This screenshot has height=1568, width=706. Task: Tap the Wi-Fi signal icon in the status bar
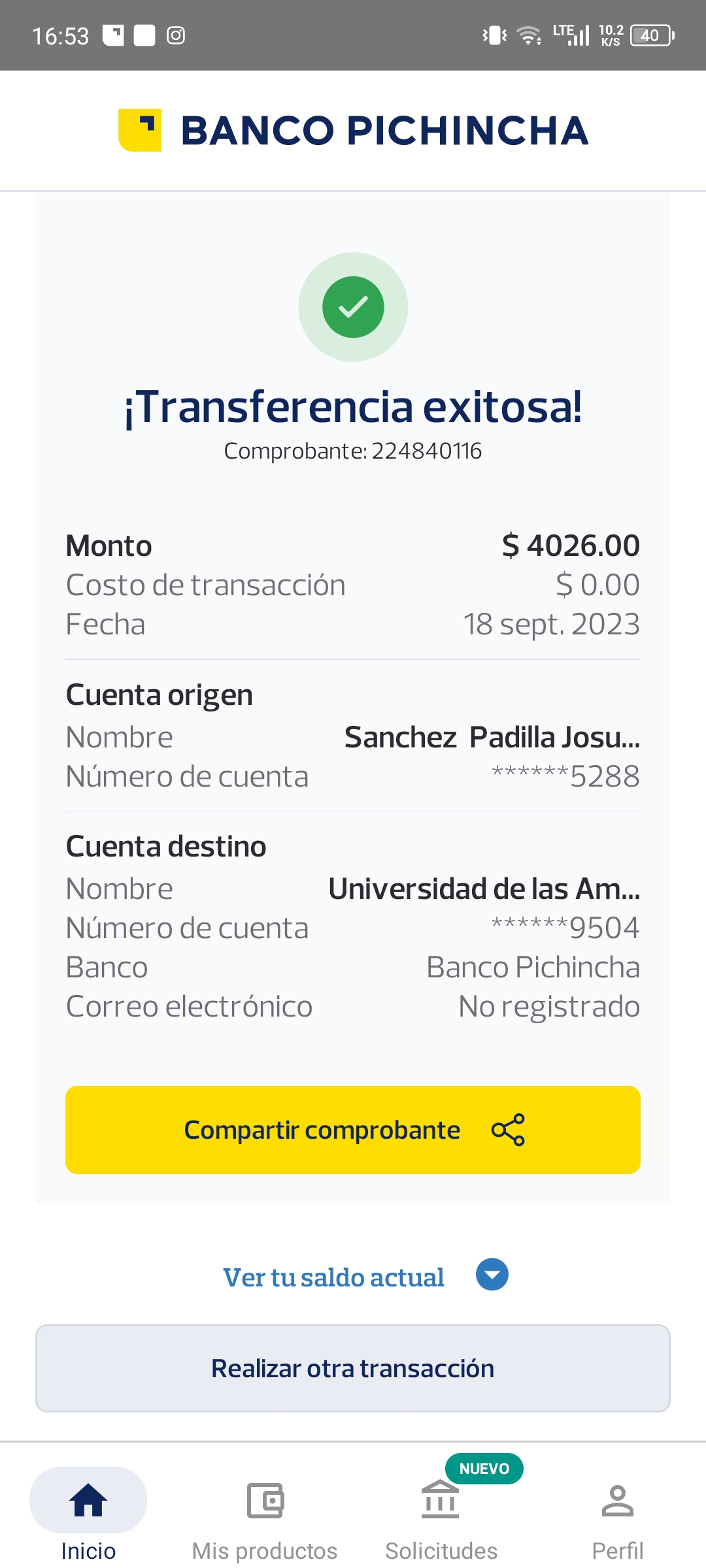click(x=528, y=35)
